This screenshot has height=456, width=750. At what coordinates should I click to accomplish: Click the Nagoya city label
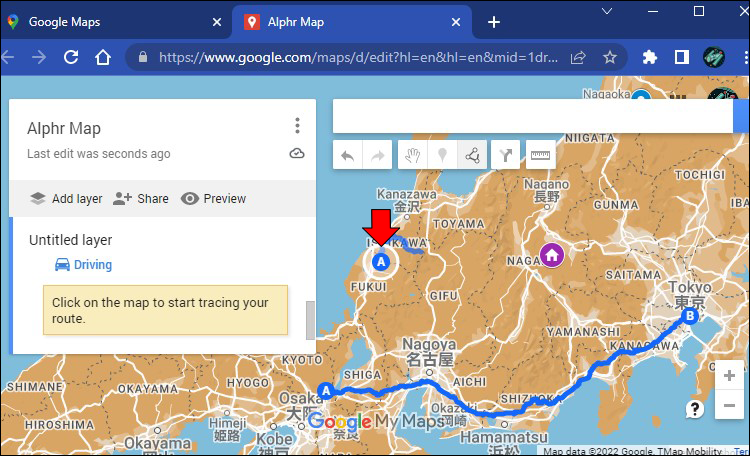pyautogui.click(x=429, y=351)
